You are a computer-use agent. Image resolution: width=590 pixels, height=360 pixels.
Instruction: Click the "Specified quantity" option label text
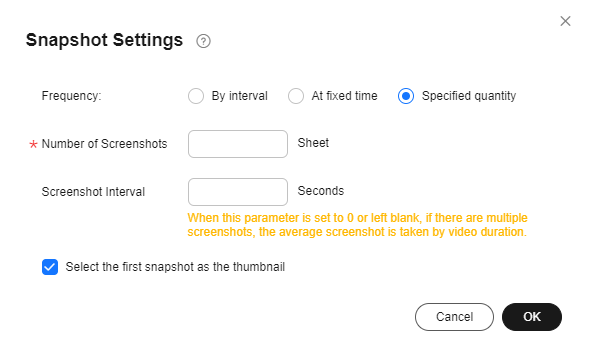click(469, 96)
